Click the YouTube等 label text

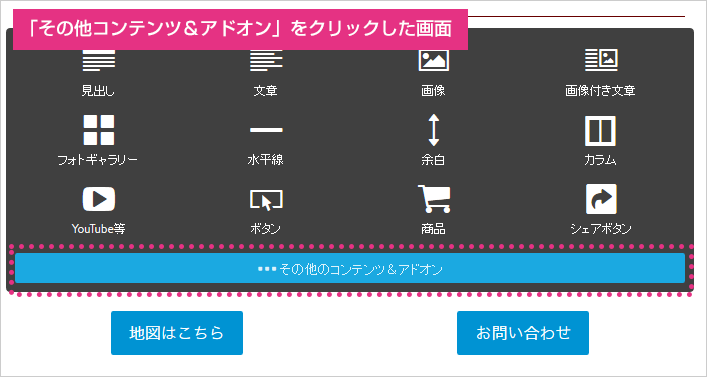(98, 229)
